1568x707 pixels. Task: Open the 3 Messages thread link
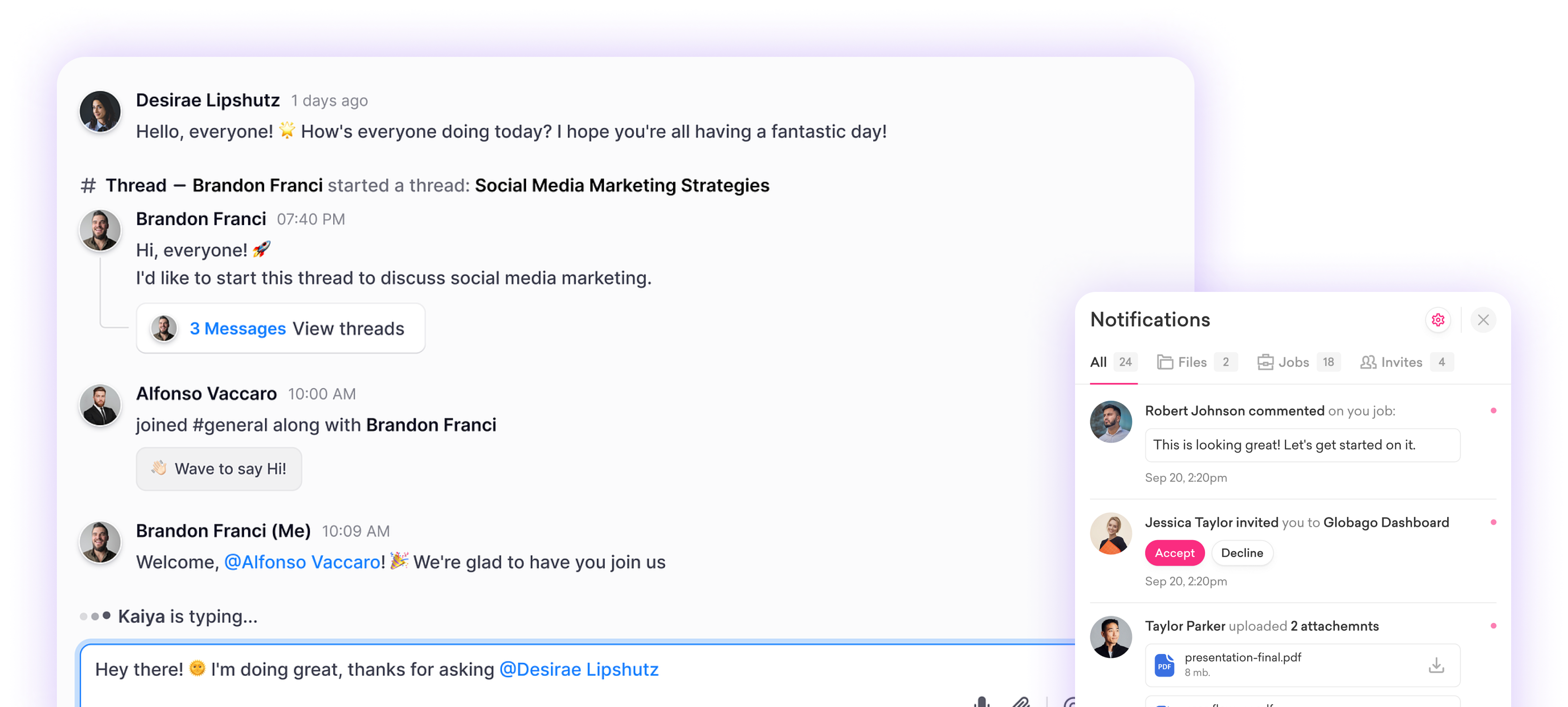pos(237,328)
